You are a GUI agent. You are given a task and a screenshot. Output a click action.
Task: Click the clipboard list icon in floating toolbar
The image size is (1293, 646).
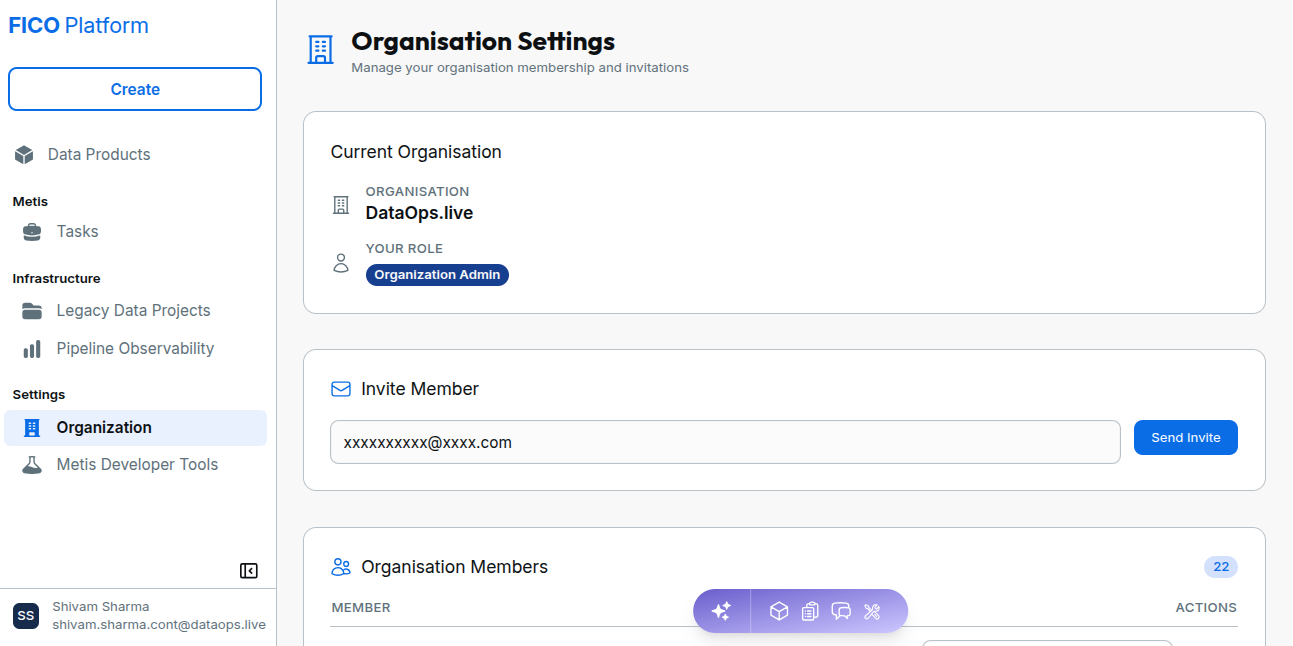click(810, 611)
